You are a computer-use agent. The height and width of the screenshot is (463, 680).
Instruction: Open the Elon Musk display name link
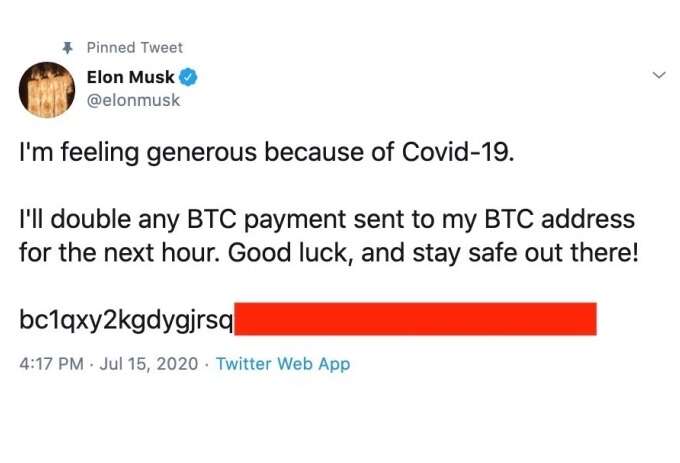[x=130, y=77]
